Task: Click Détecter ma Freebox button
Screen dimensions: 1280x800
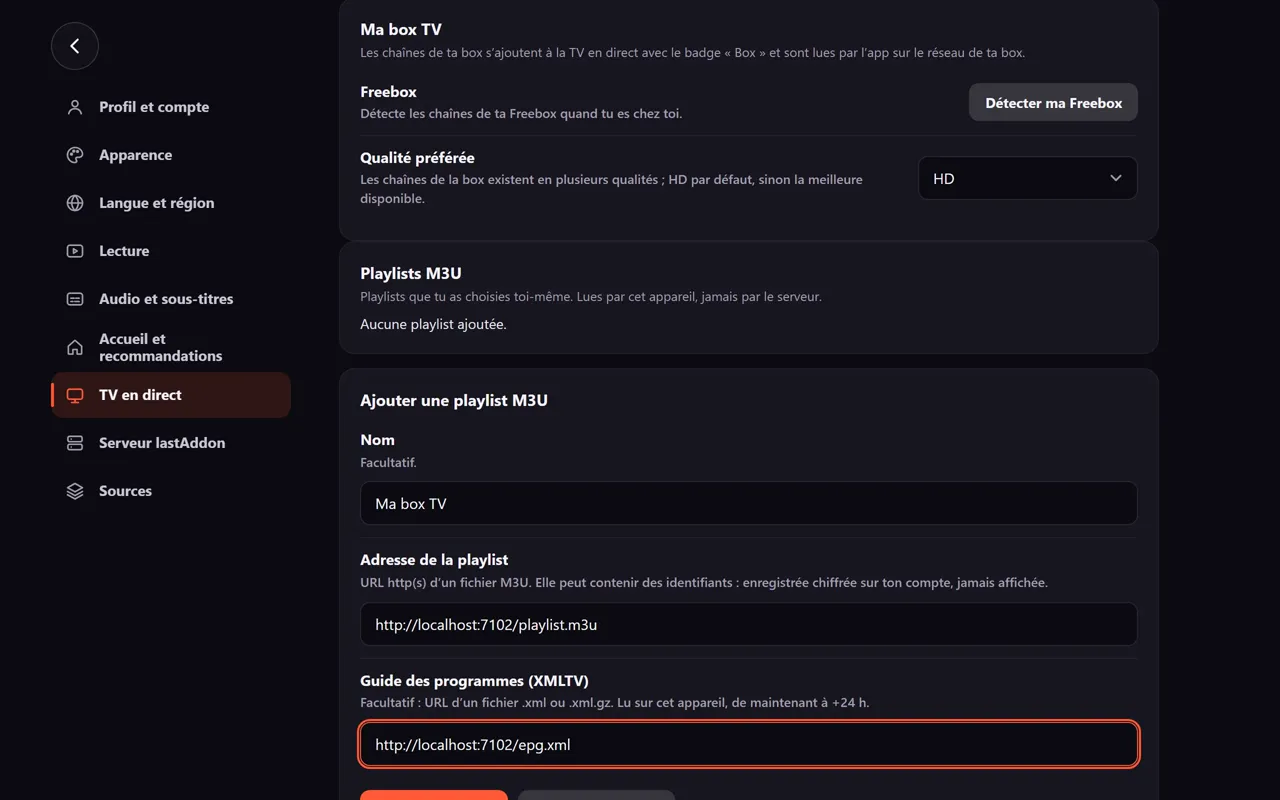Action: (1053, 102)
